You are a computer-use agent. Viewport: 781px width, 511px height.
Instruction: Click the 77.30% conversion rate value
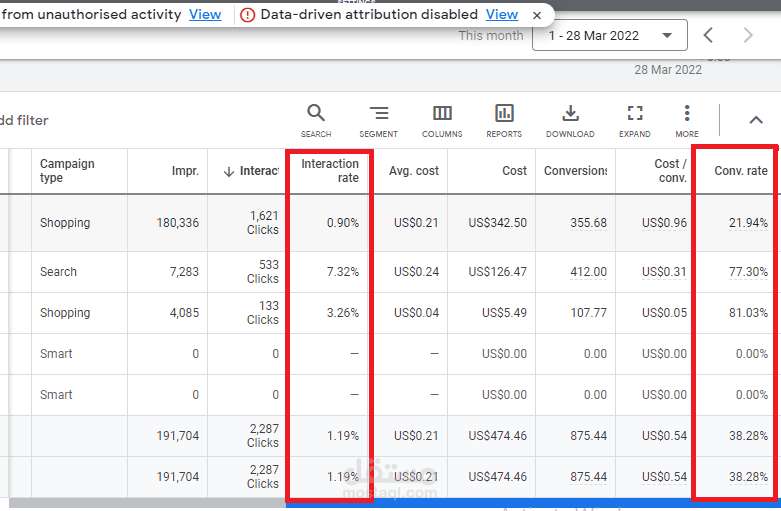(748, 272)
